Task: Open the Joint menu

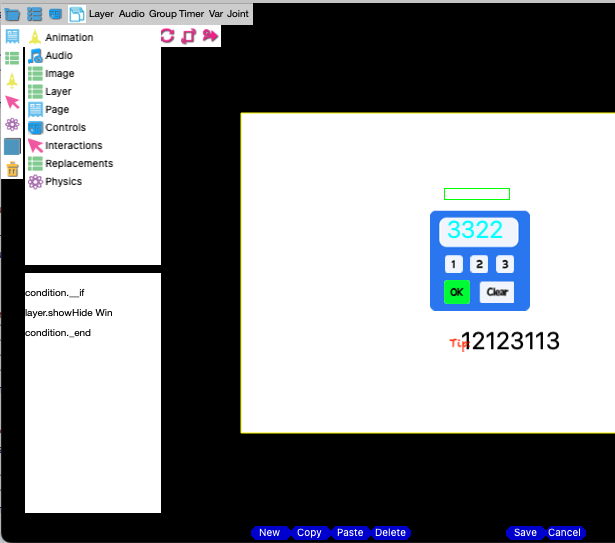Action: (x=238, y=14)
